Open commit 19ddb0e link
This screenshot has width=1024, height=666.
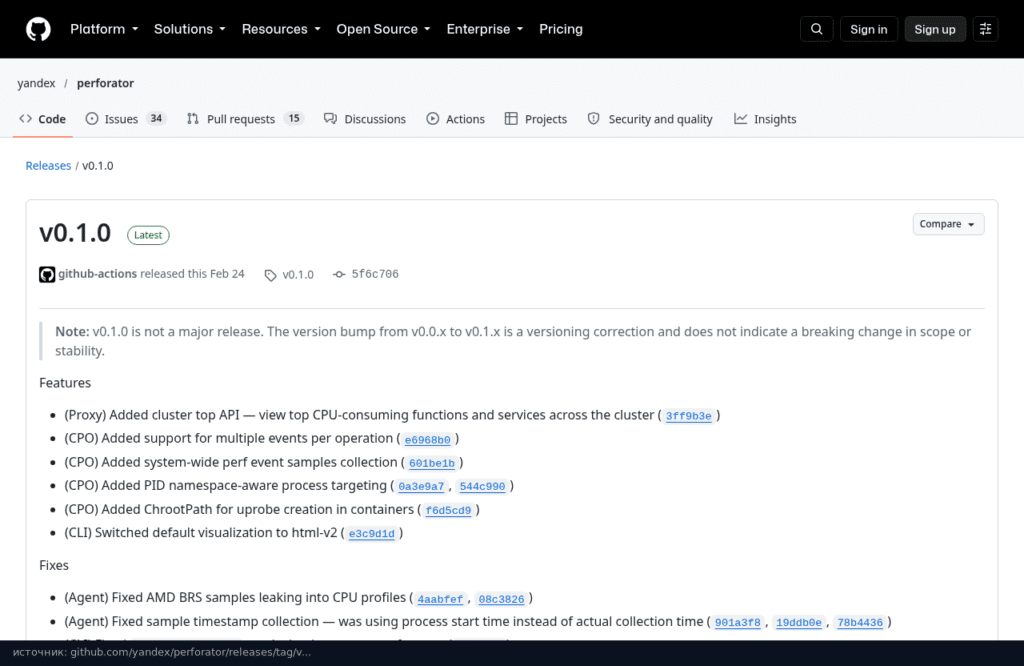pyautogui.click(x=799, y=622)
